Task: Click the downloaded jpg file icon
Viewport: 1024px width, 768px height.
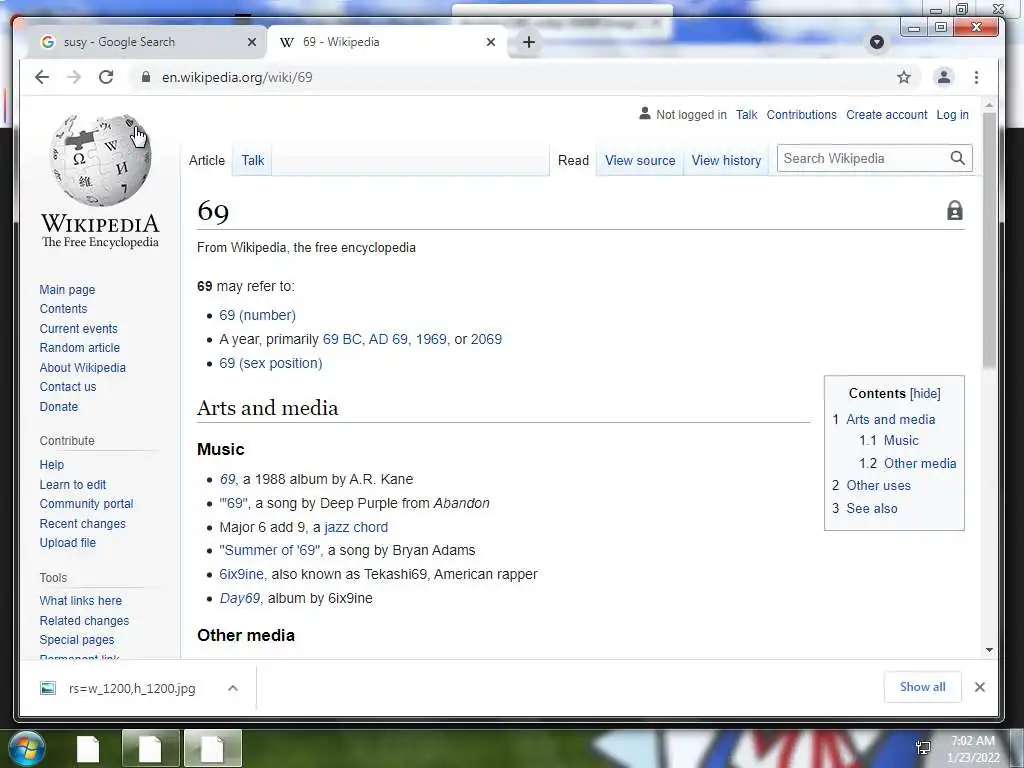Action: coord(48,688)
